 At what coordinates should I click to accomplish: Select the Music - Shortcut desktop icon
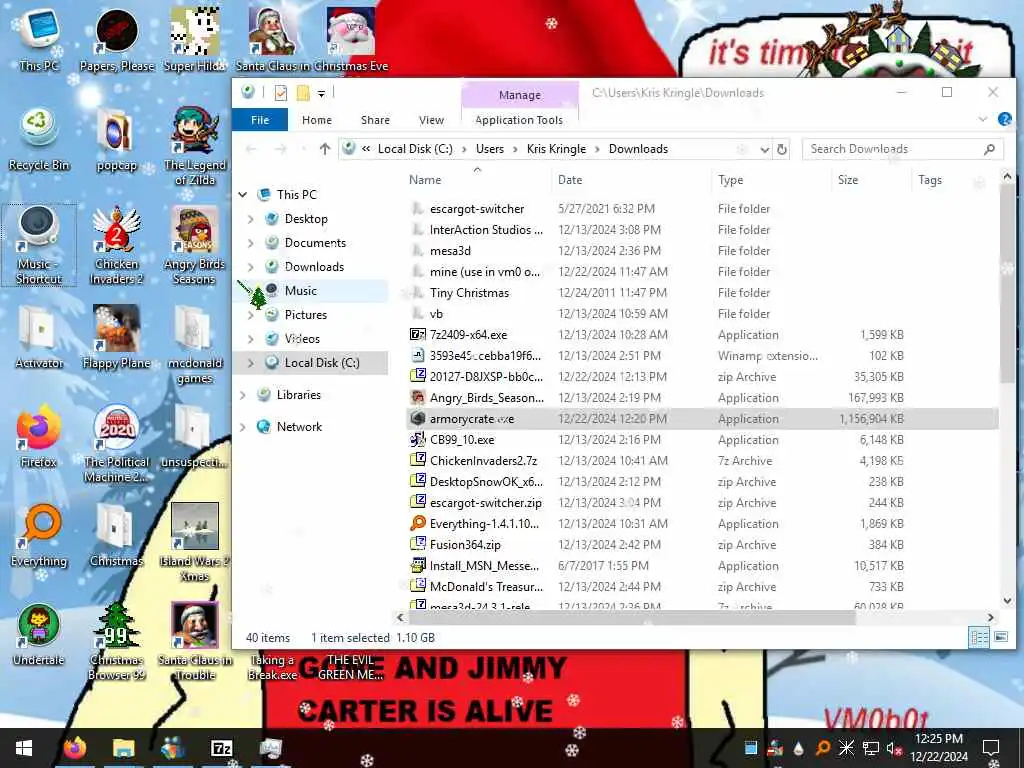pyautogui.click(x=39, y=244)
